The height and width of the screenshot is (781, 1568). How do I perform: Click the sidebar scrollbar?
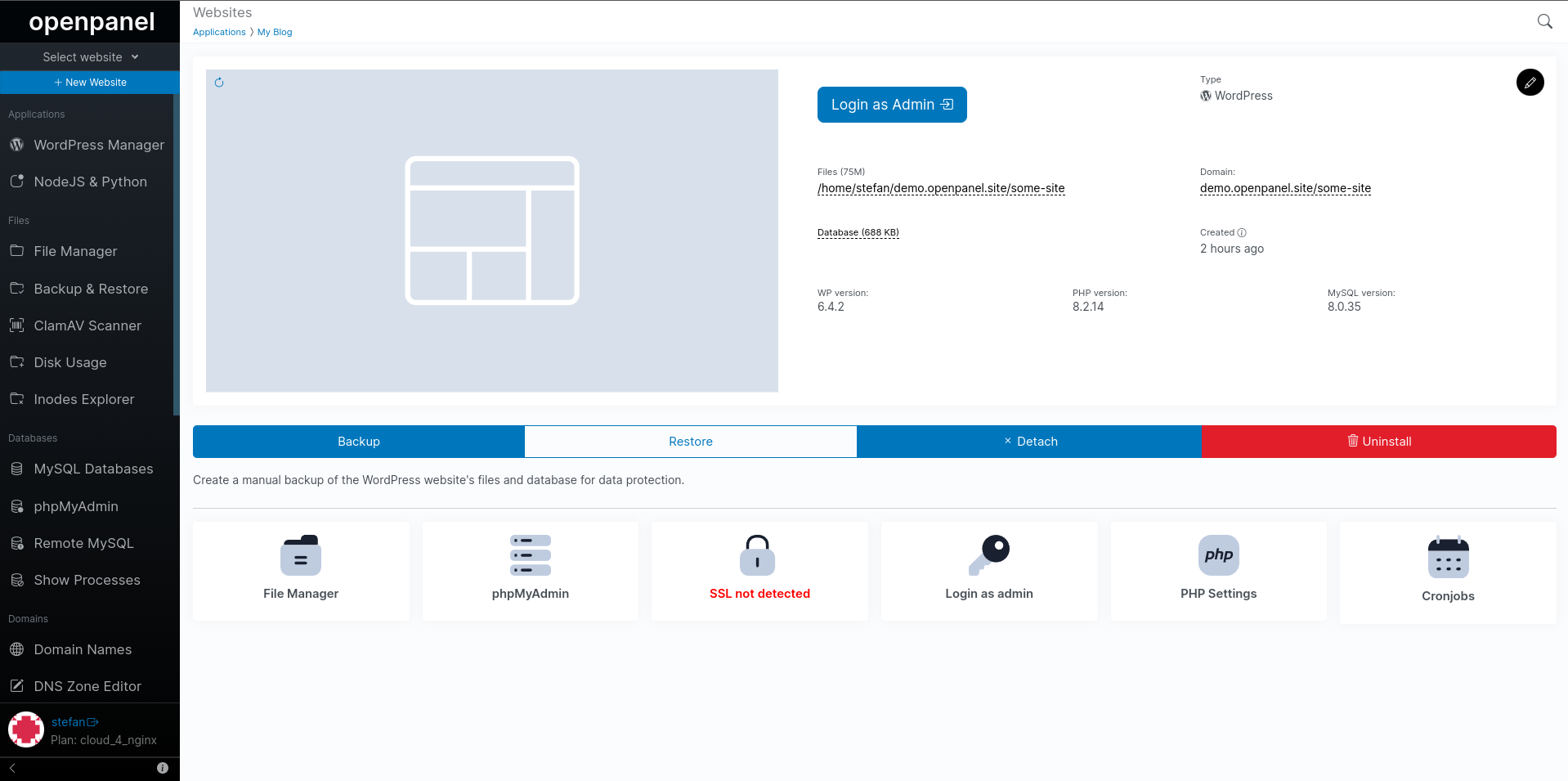176,254
